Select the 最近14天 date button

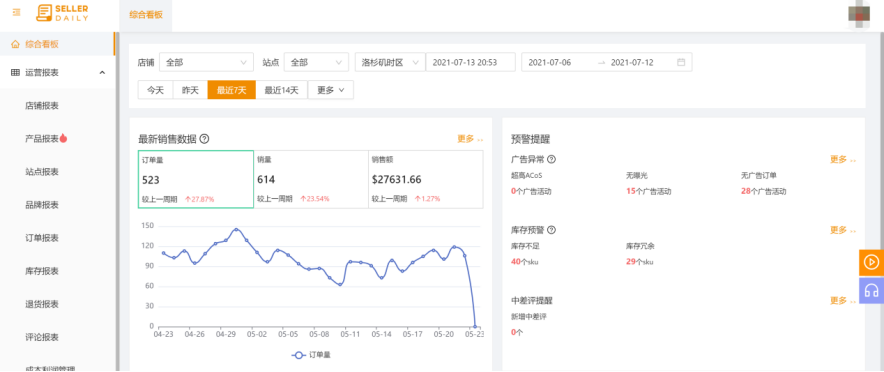click(x=281, y=90)
